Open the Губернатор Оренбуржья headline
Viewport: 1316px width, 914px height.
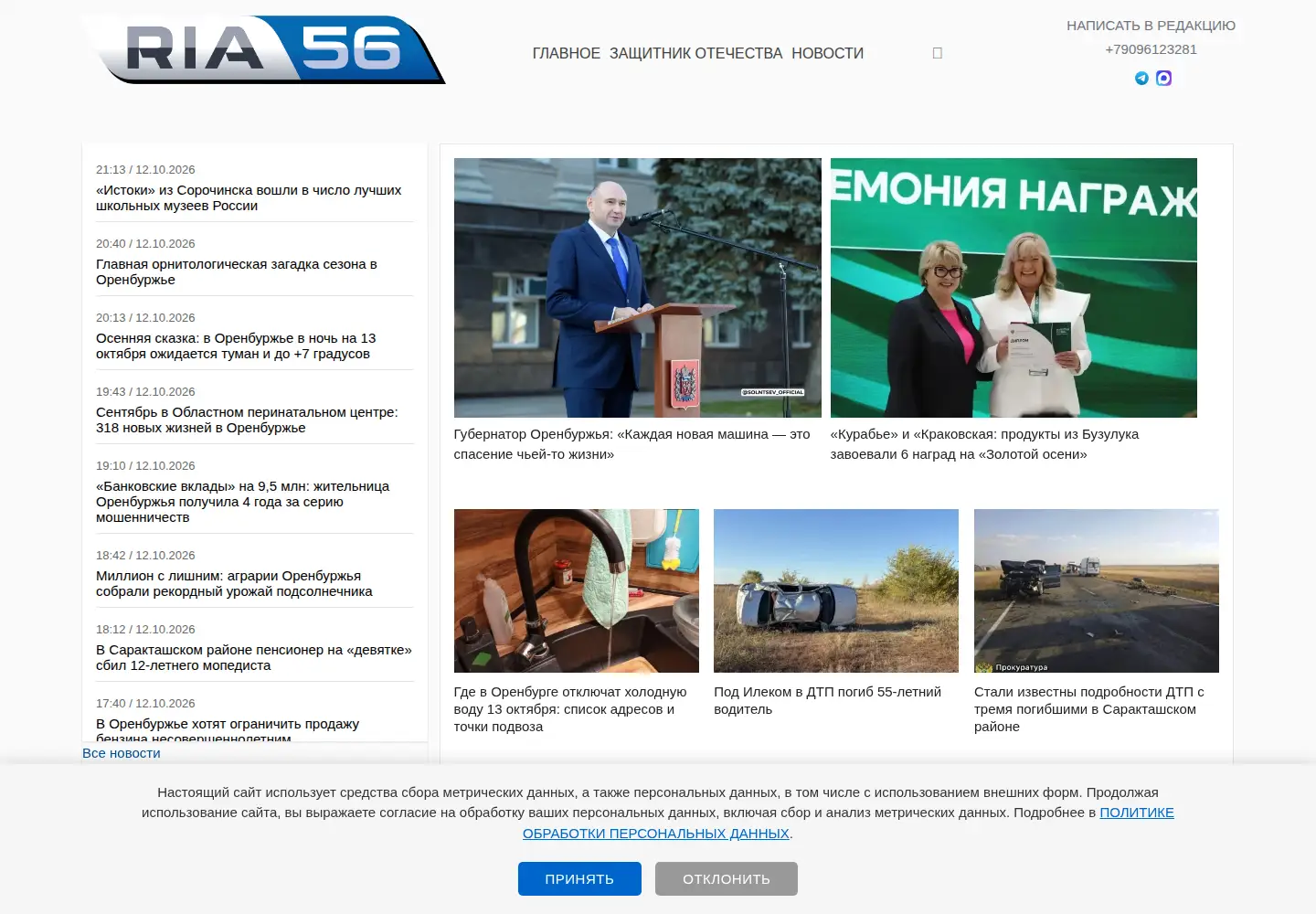632,444
